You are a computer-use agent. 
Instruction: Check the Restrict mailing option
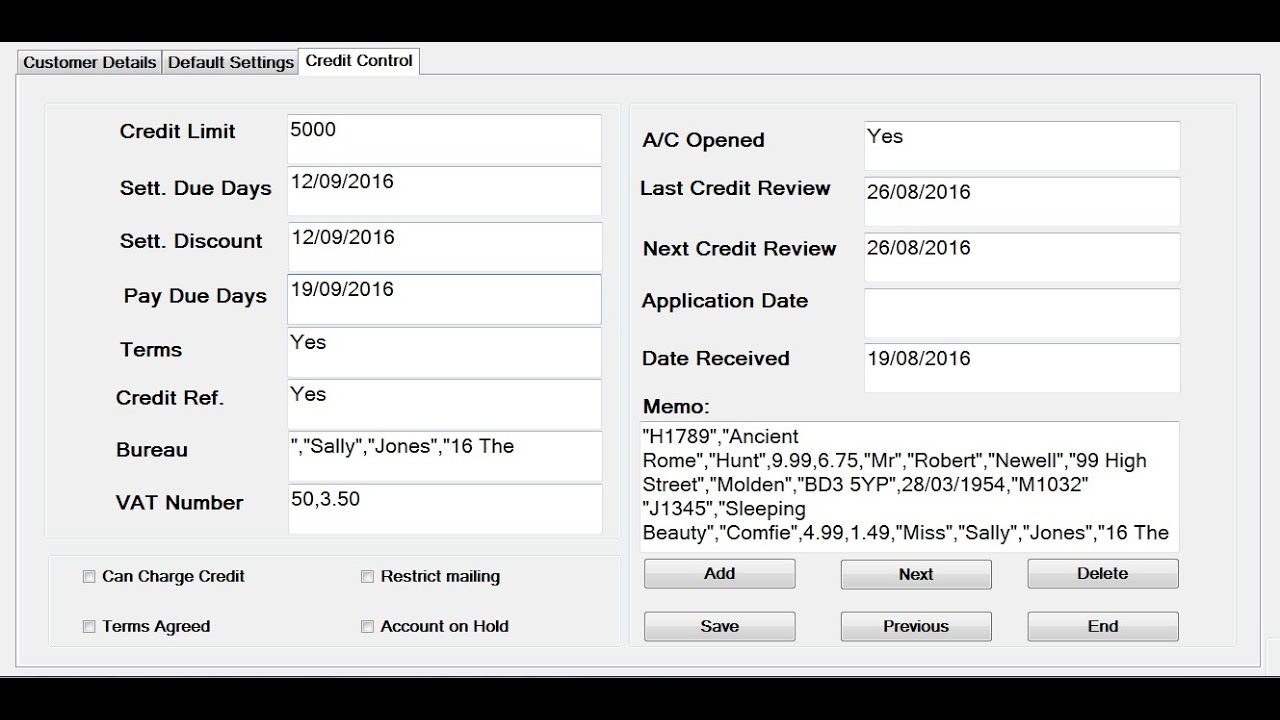pyautogui.click(x=367, y=576)
